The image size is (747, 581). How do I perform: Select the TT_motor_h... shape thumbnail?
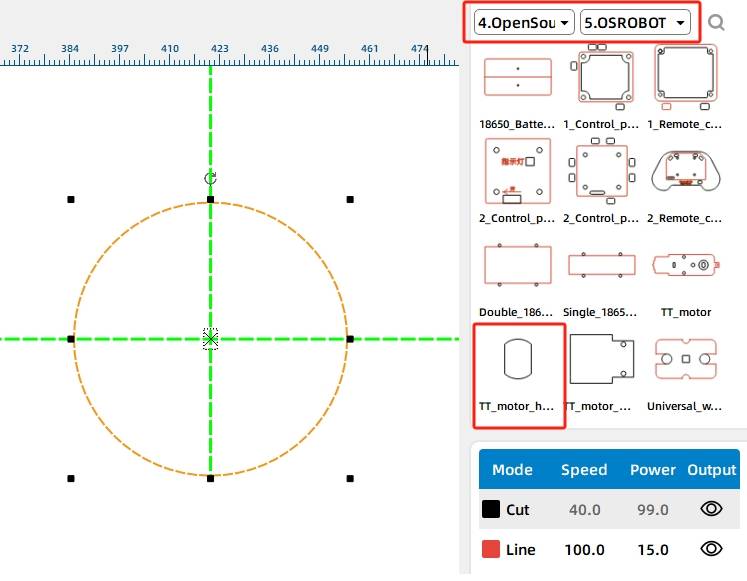(518, 359)
